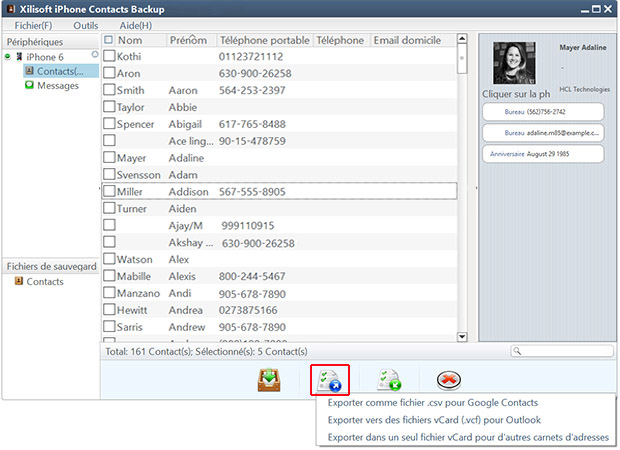Select the Turner Aiden row
This screenshot has height=450, width=620.
coord(279,208)
